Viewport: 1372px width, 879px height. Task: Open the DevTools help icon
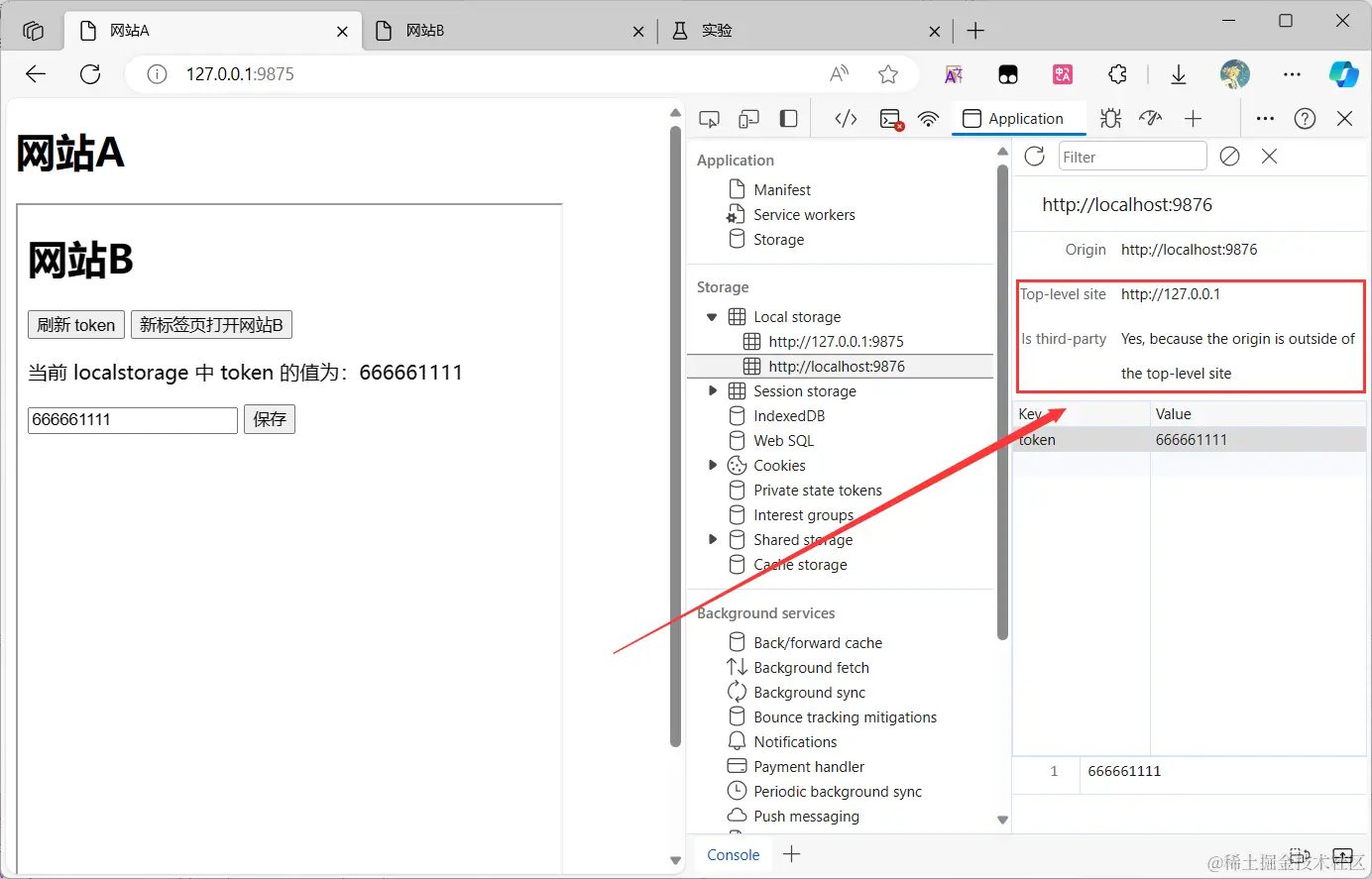(1305, 119)
